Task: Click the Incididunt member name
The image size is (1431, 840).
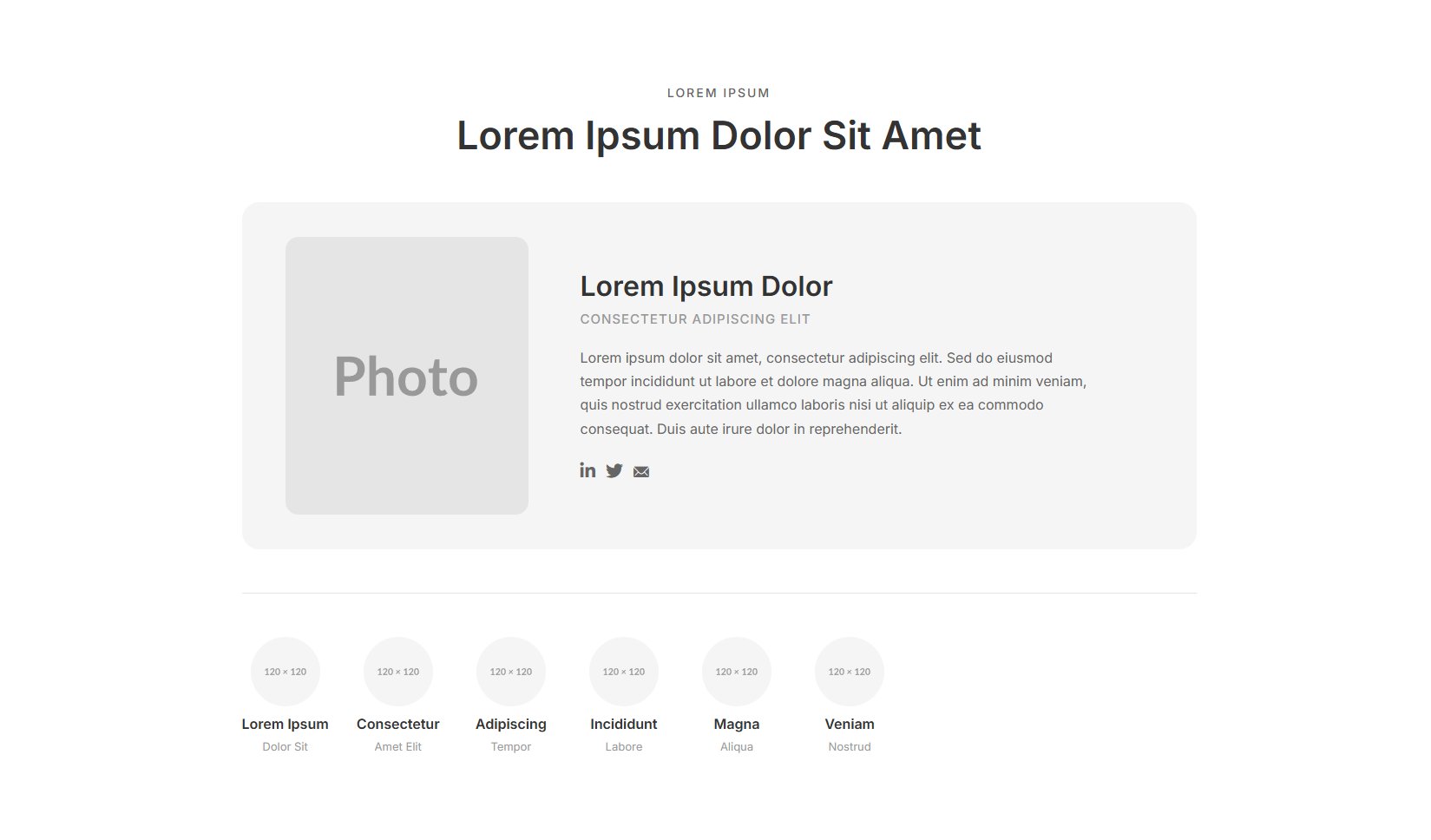Action: pyautogui.click(x=624, y=724)
